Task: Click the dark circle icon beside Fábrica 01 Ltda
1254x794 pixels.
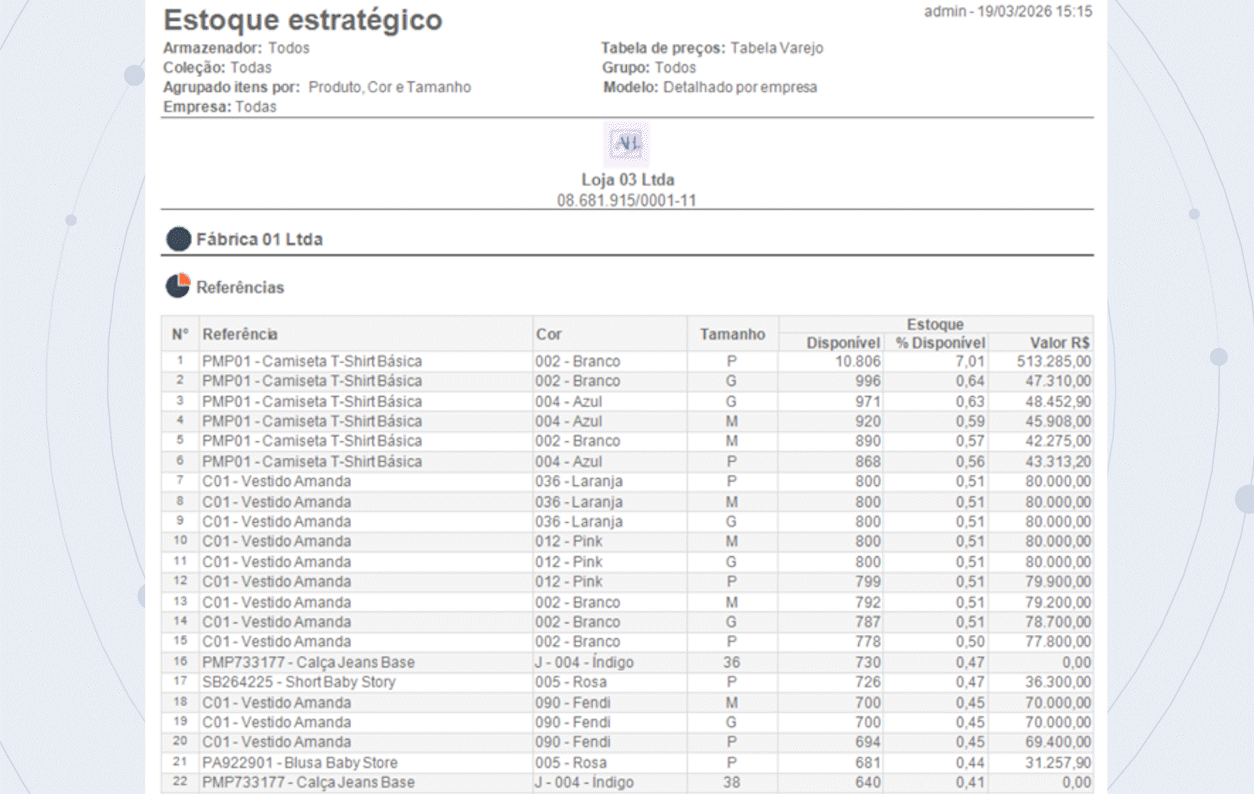Action: [x=178, y=239]
